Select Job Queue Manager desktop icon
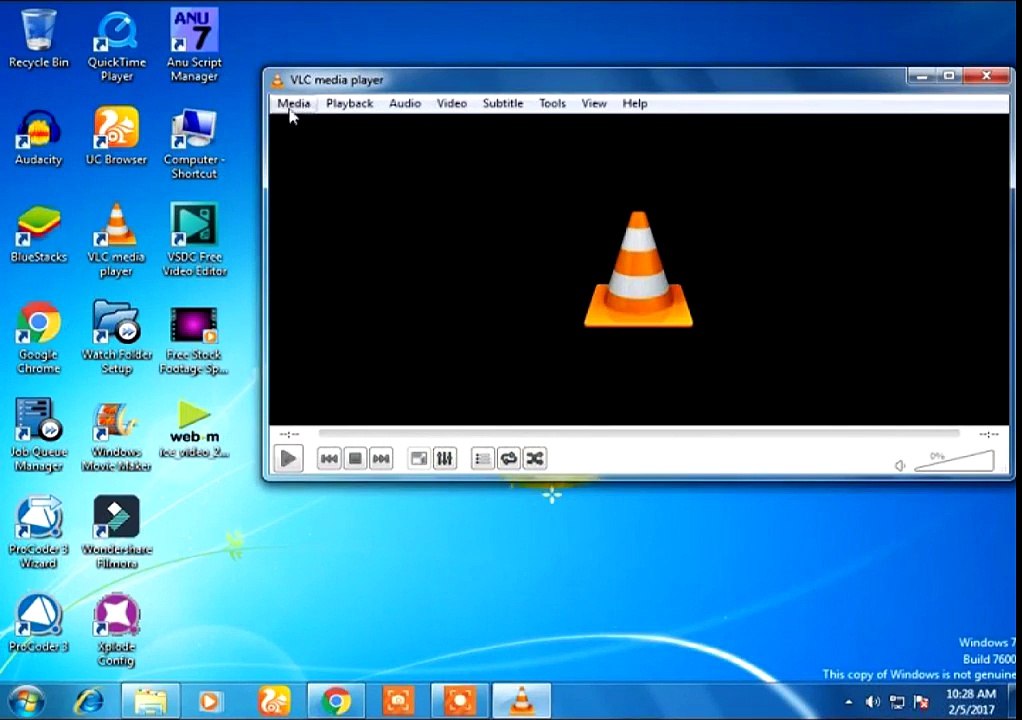The height and width of the screenshot is (720, 1022). tap(38, 435)
